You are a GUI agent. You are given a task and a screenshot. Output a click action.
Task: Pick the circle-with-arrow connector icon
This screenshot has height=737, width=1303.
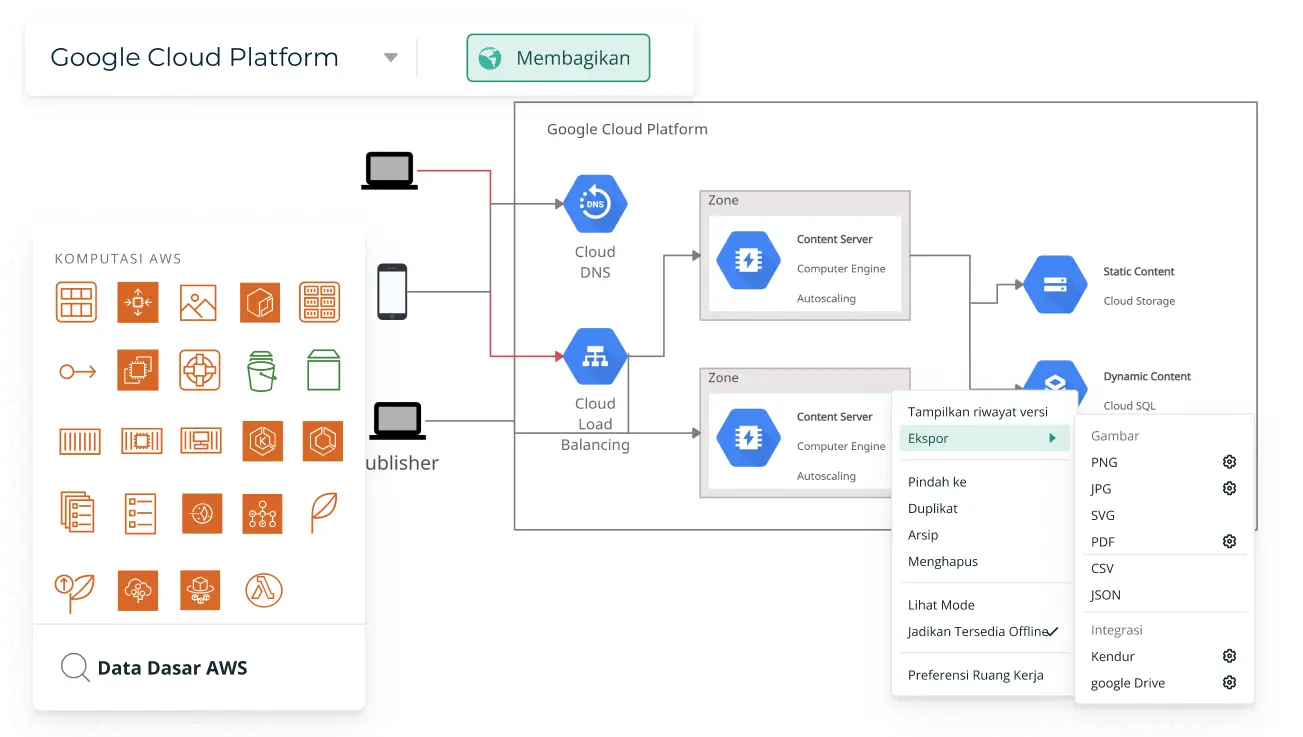point(77,371)
